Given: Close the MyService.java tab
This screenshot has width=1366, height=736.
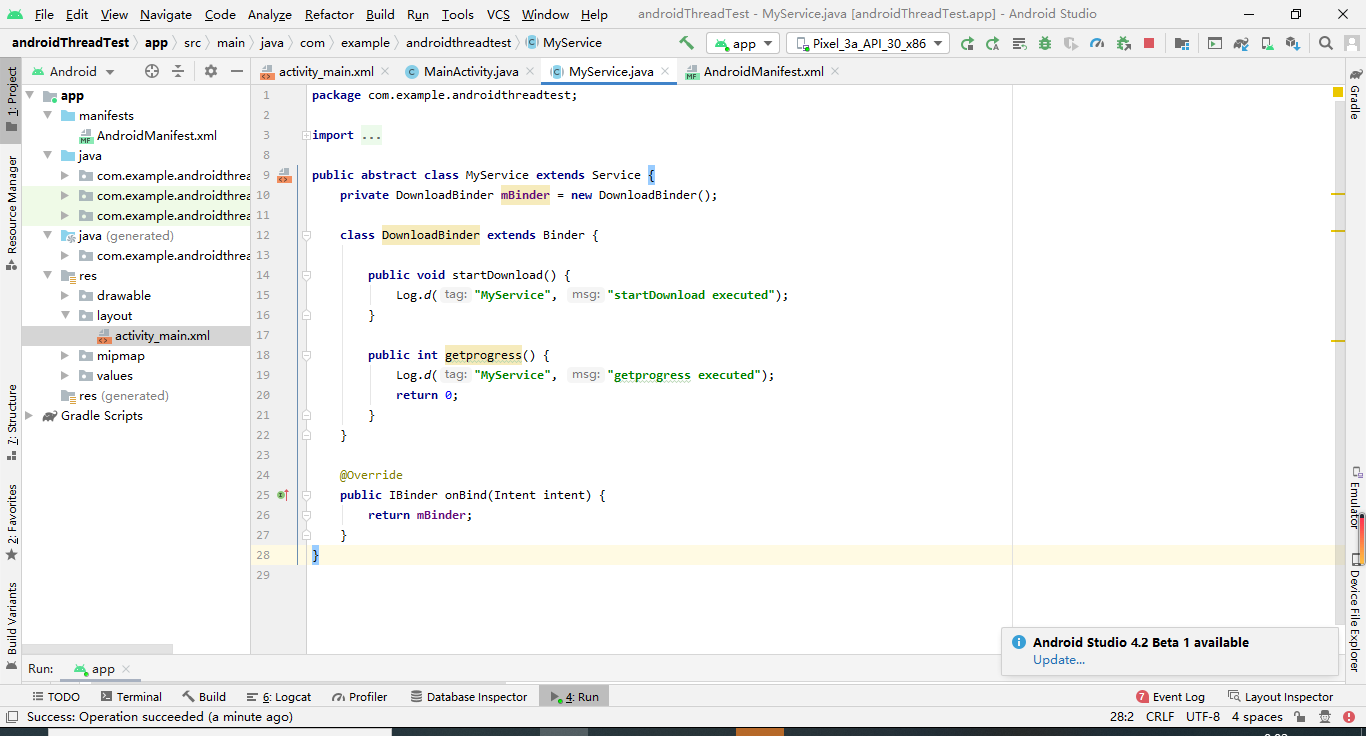Looking at the screenshot, I should click(x=666, y=71).
